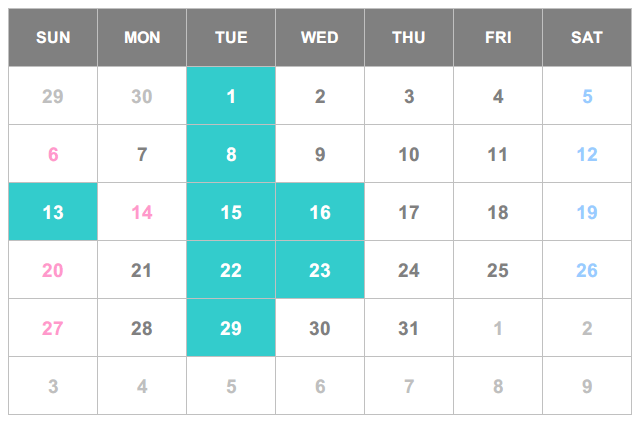The width and height of the screenshot is (640, 423).
Task: Select highlighted Tuesday the 1st
Action: pyautogui.click(x=231, y=96)
